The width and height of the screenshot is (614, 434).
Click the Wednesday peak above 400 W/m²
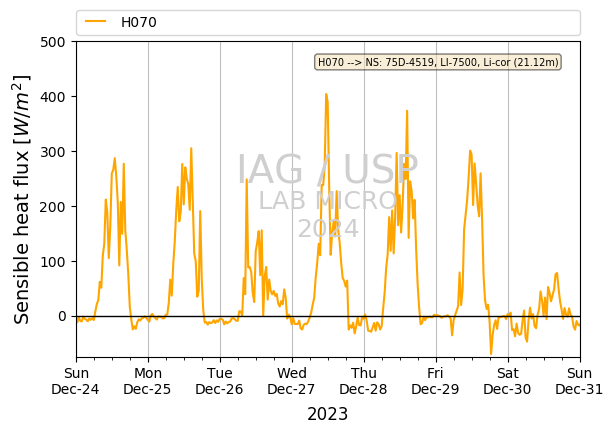326,94
